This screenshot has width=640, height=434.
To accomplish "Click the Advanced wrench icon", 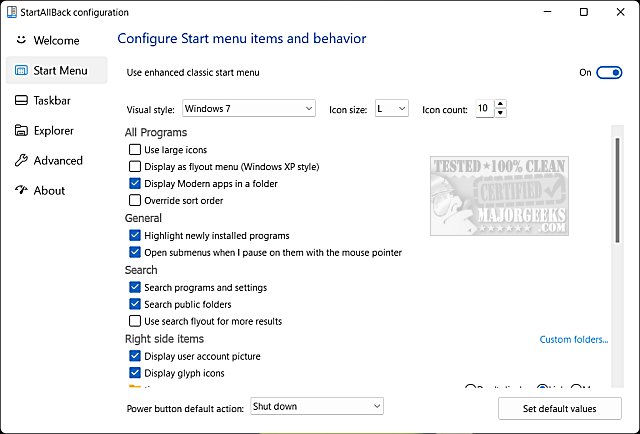I will tap(23, 160).
